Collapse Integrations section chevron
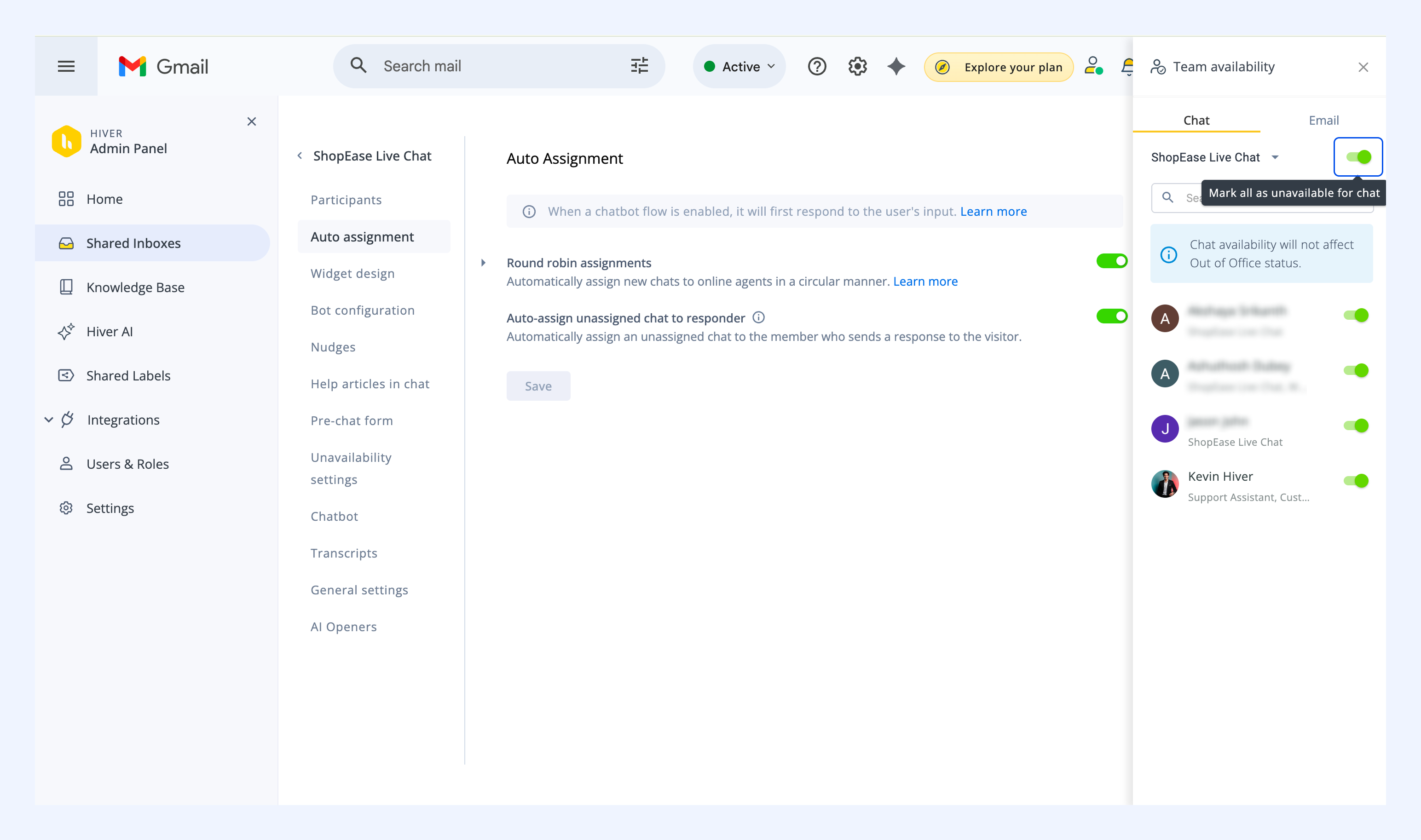 tap(49, 420)
